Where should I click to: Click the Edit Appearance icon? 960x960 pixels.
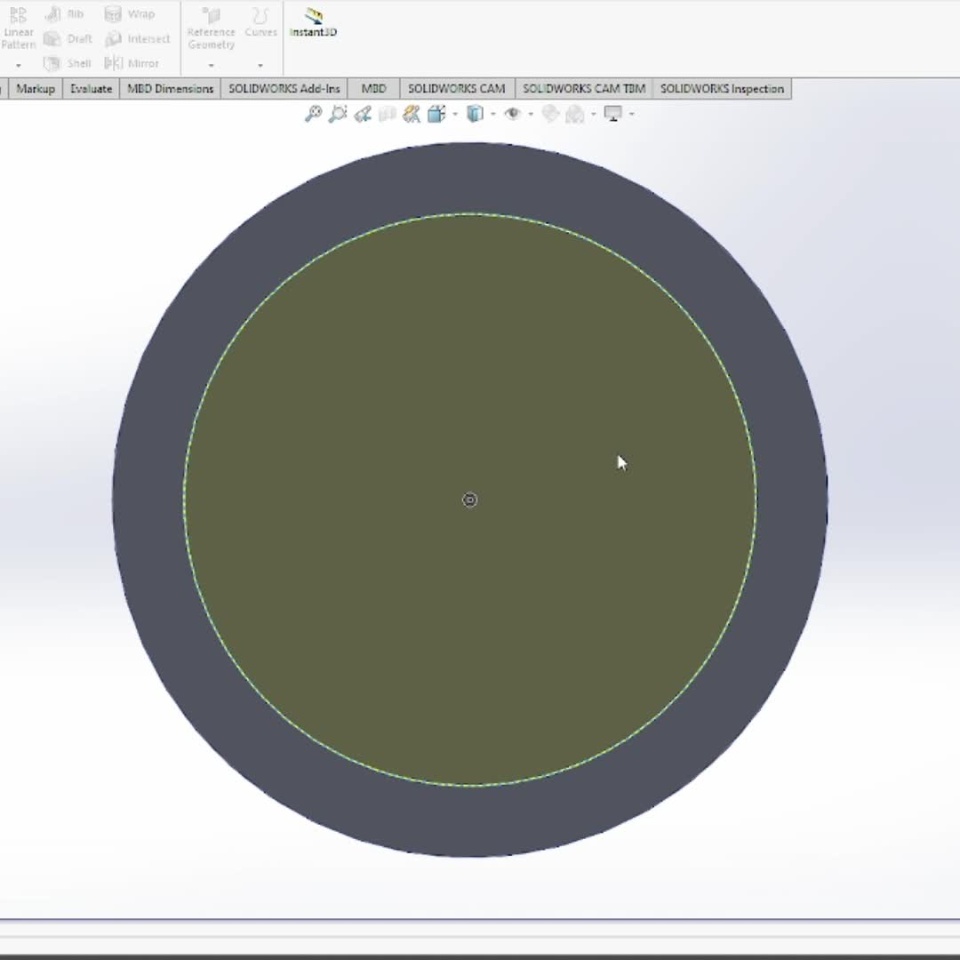point(550,114)
